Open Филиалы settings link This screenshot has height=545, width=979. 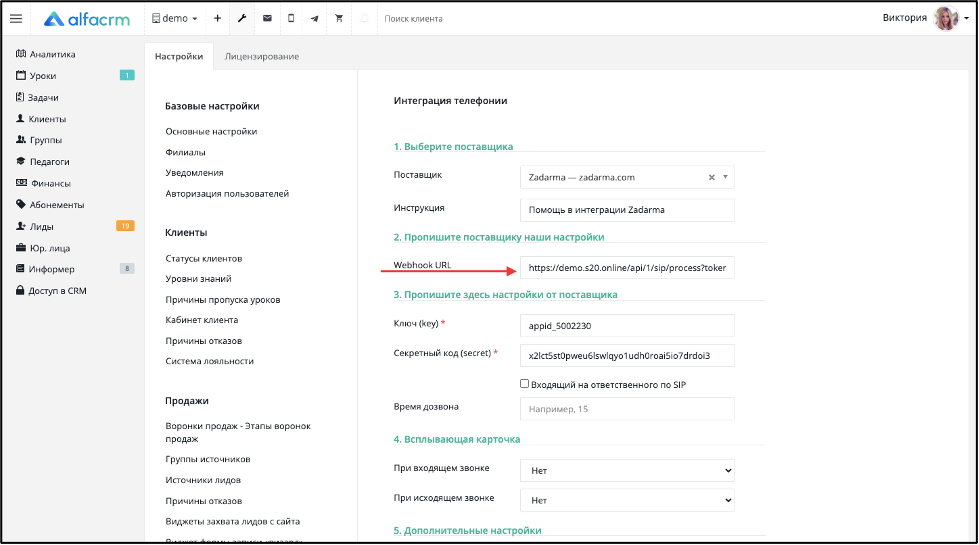(185, 152)
